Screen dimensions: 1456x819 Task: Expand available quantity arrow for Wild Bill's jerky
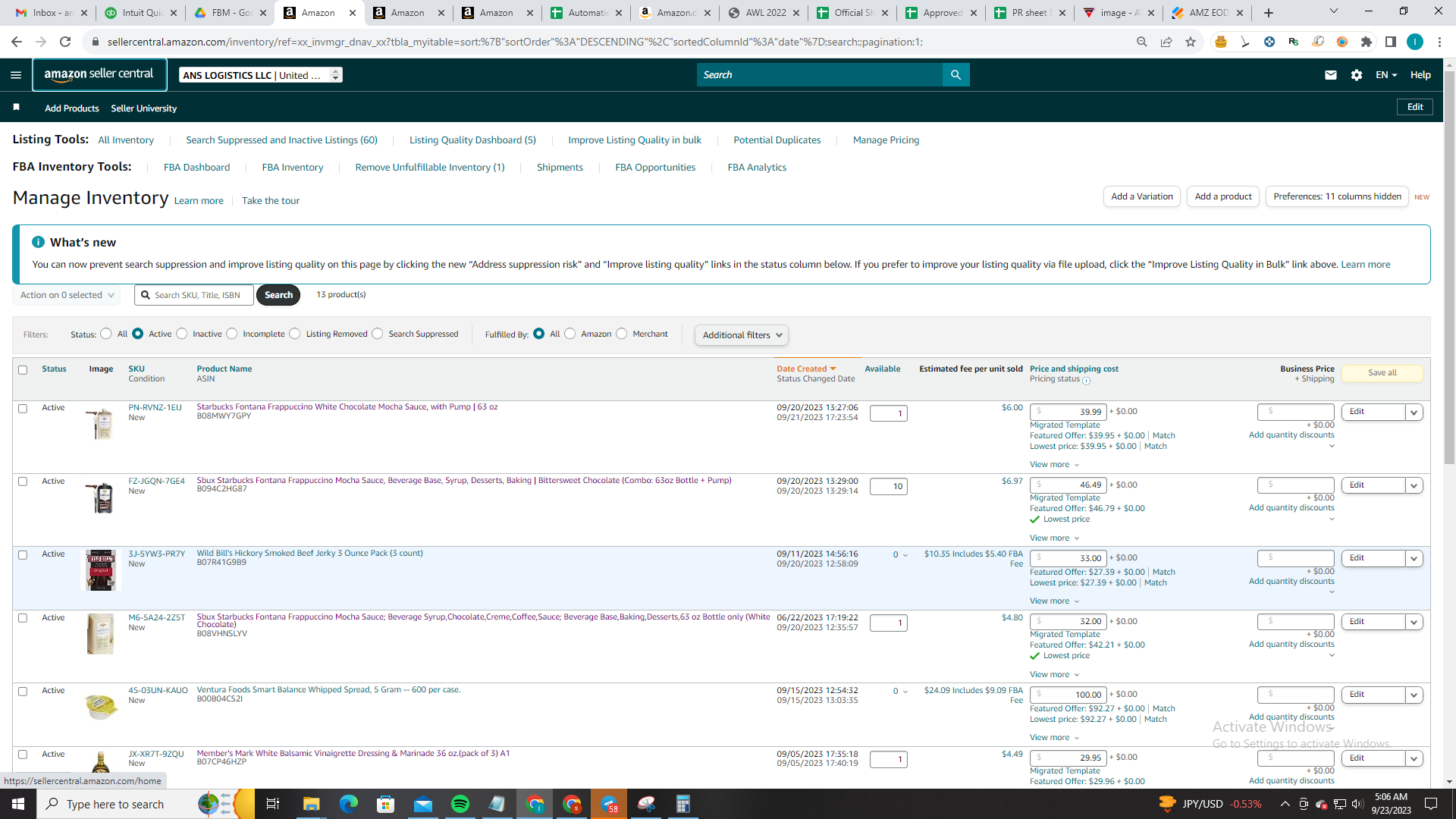click(905, 555)
